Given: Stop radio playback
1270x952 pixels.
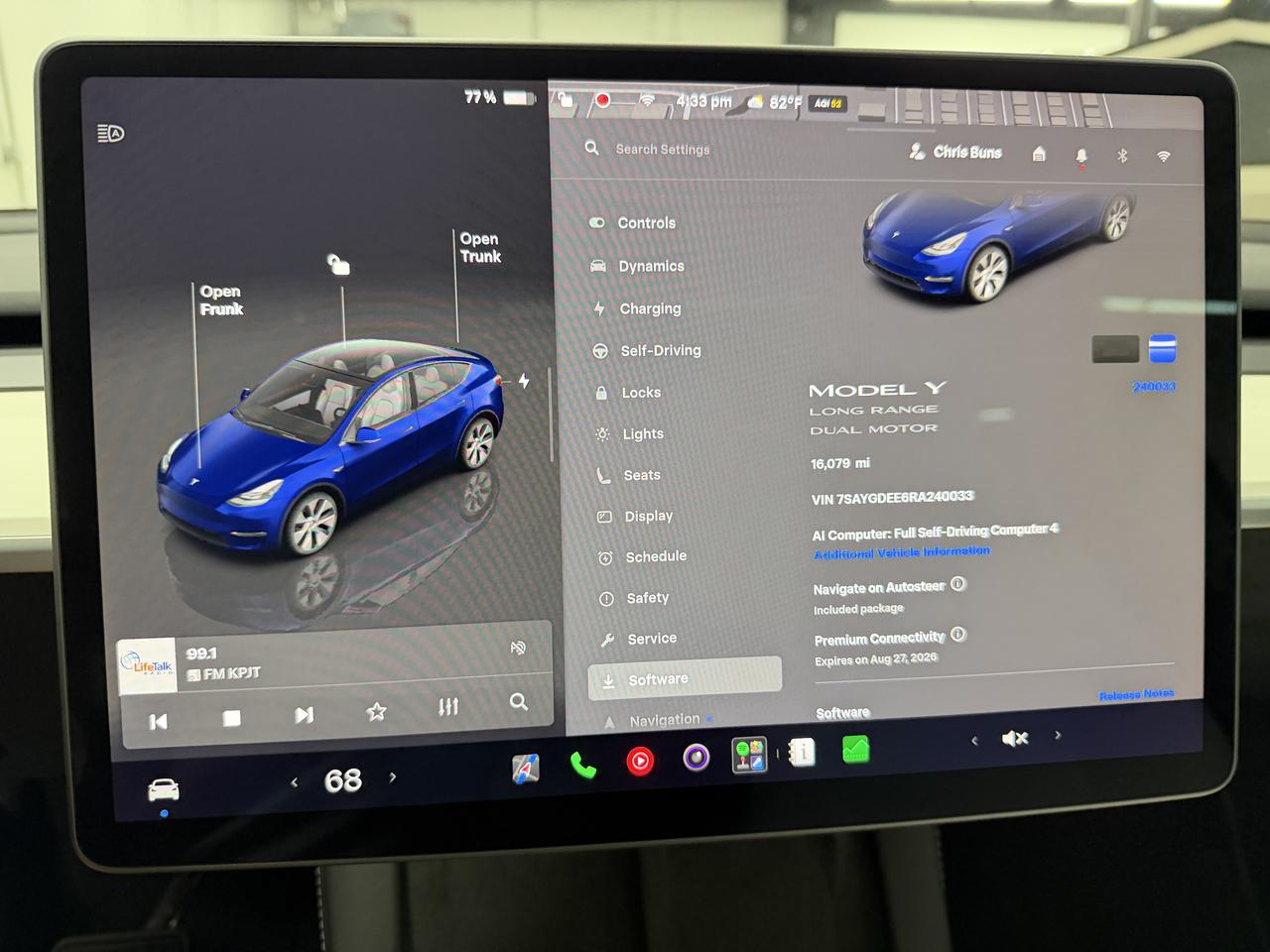Looking at the screenshot, I should point(231,717).
